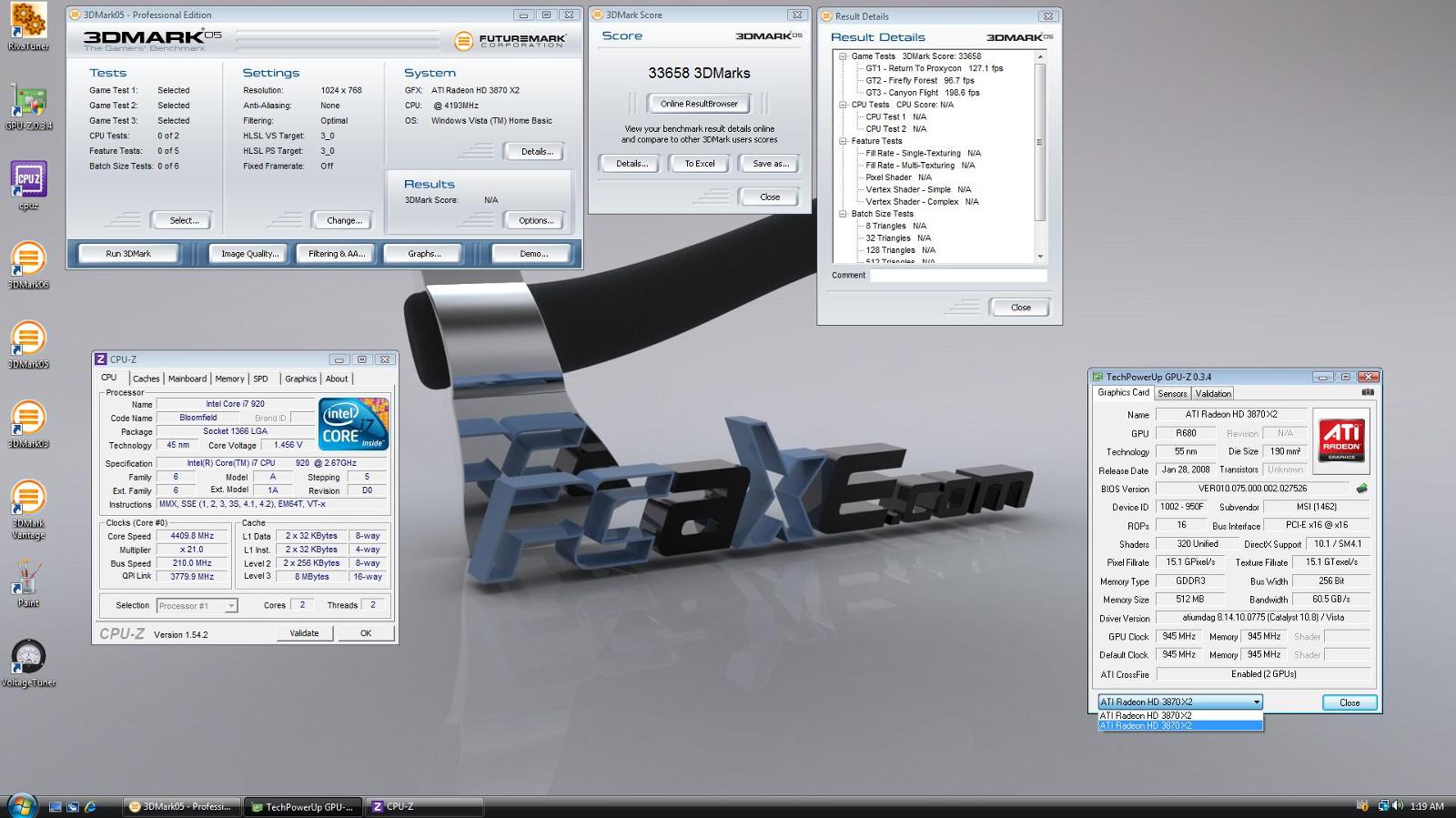The height and width of the screenshot is (818, 1456).
Task: Click Details under System
Action: 537,152
